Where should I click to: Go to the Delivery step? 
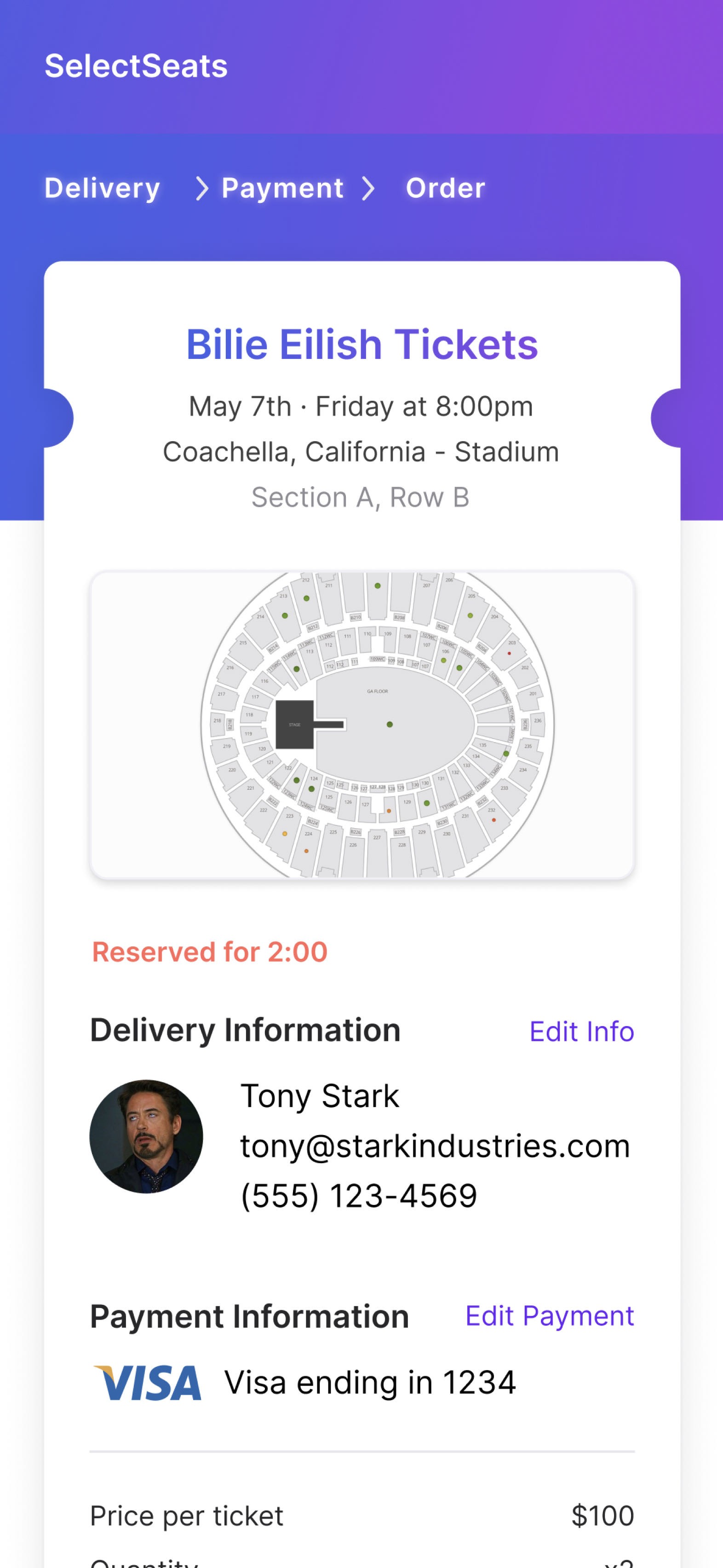point(102,188)
